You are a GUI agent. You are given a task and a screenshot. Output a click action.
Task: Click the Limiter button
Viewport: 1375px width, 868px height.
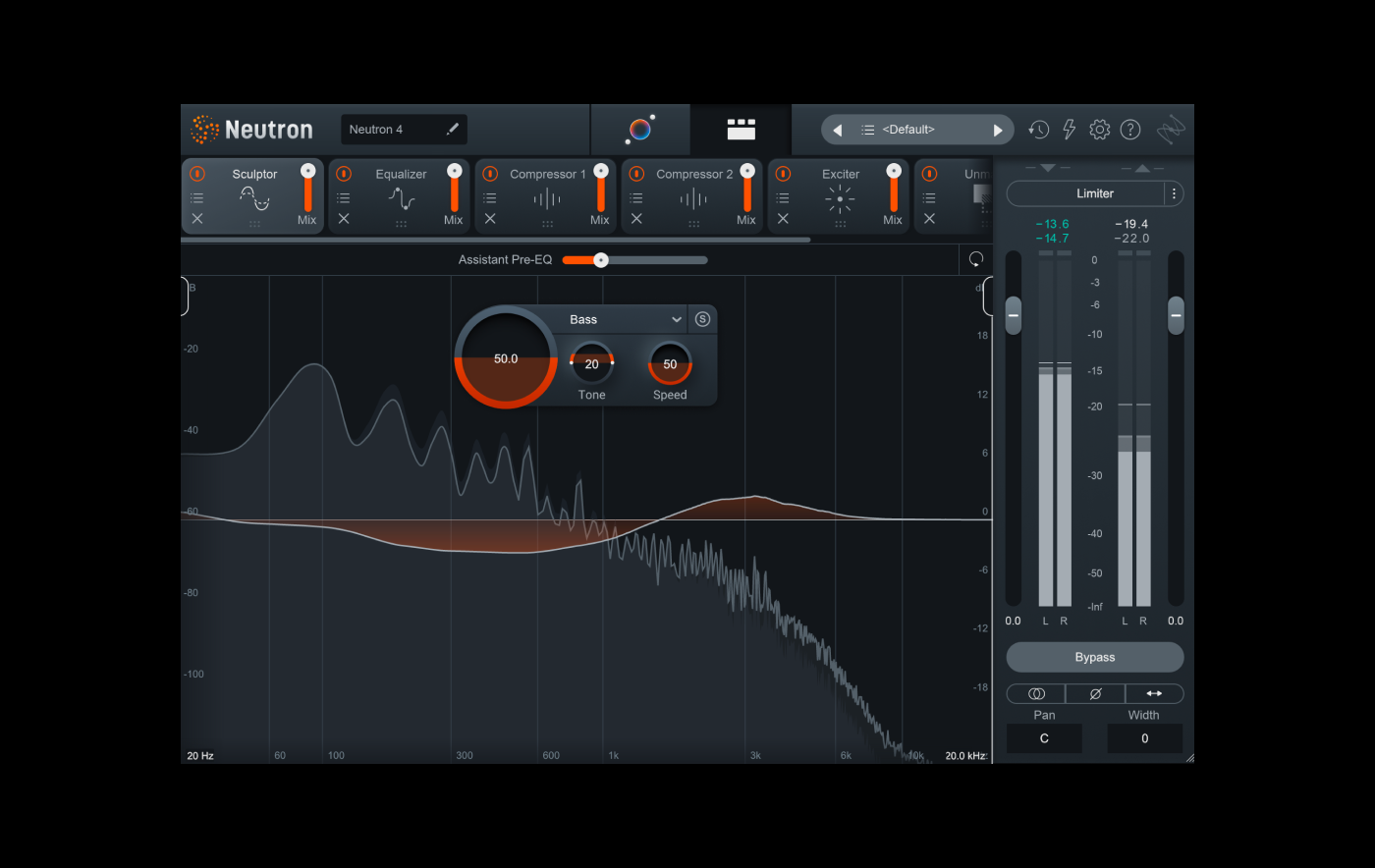[1085, 193]
